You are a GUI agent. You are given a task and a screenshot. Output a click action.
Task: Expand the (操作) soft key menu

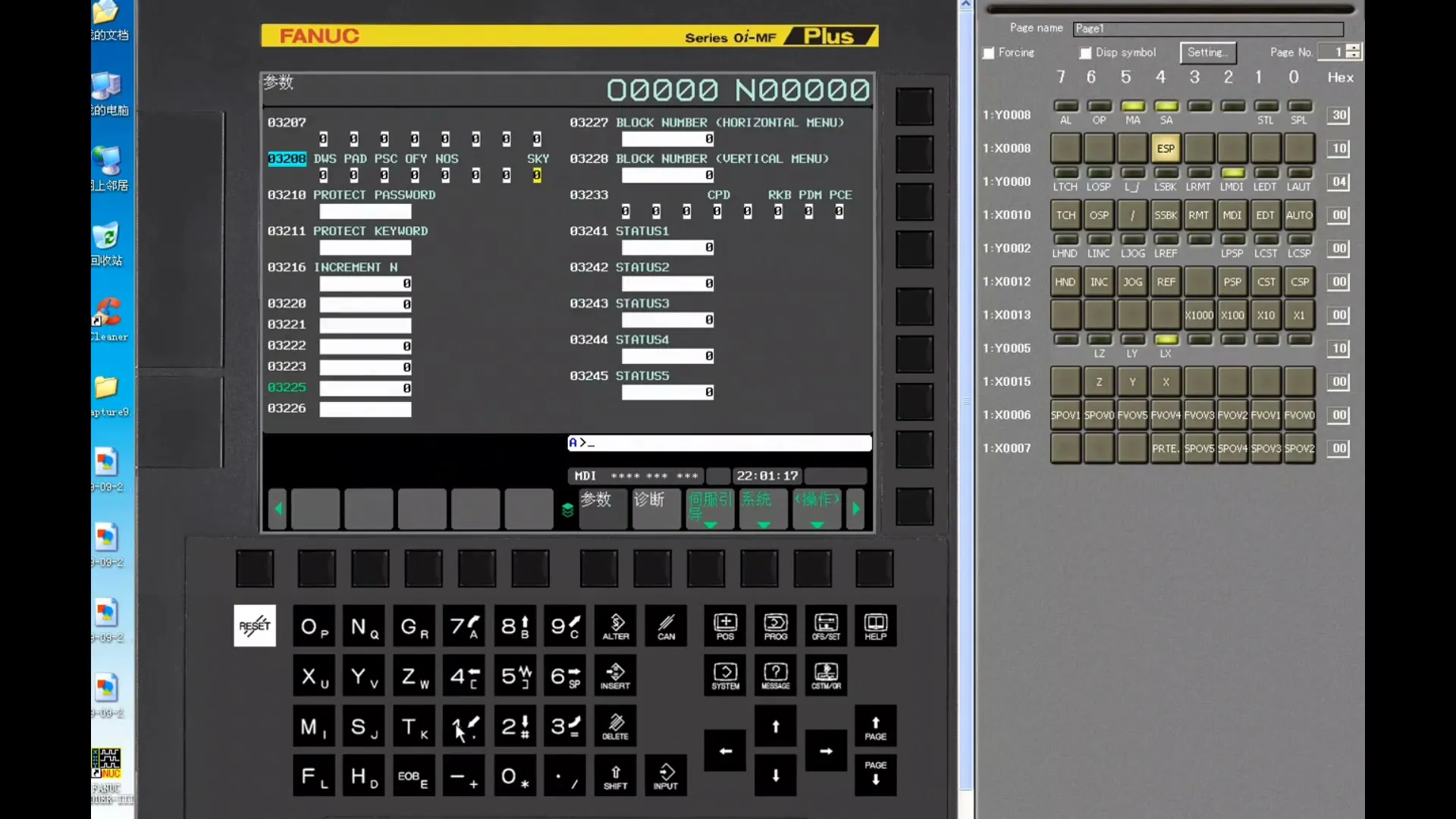[817, 508]
